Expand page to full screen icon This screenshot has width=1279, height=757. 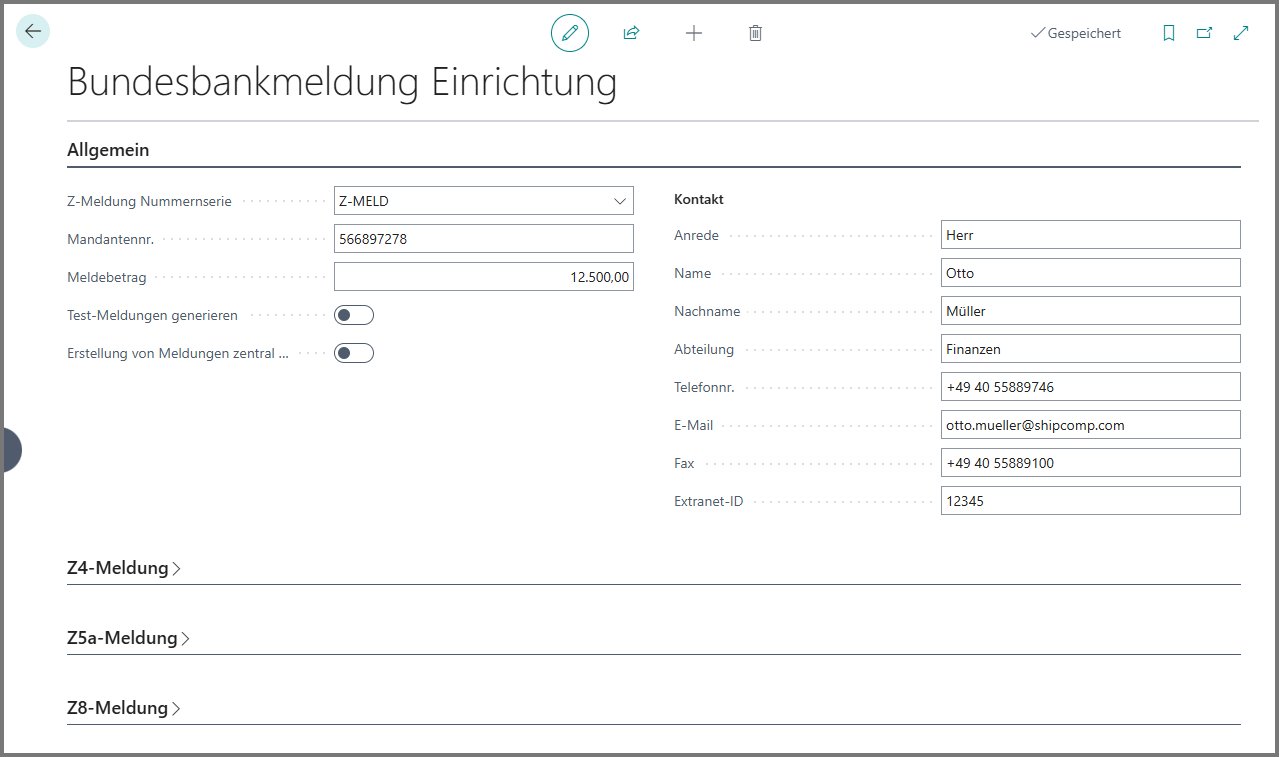(1241, 33)
